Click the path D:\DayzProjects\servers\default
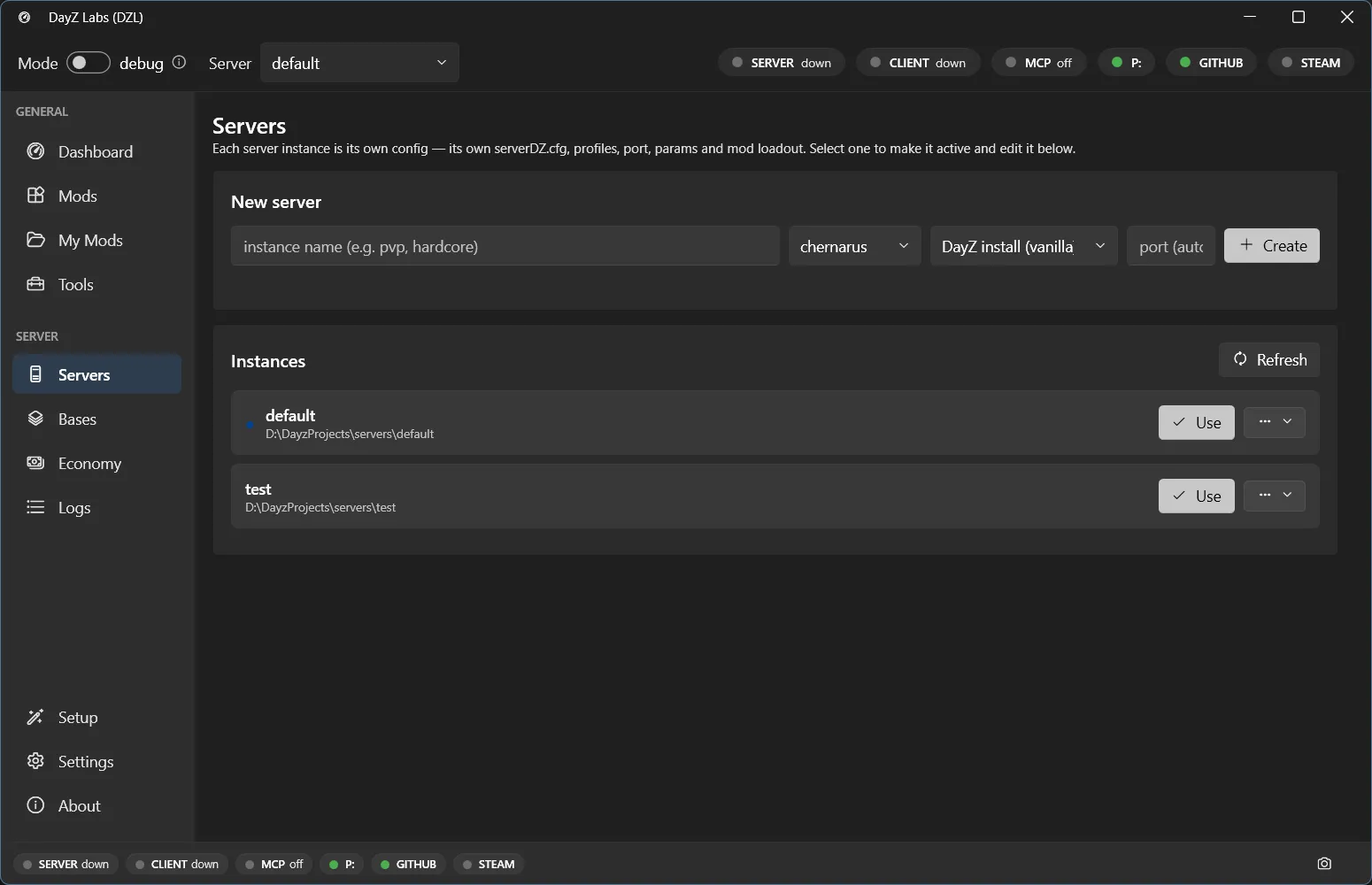 coord(350,434)
